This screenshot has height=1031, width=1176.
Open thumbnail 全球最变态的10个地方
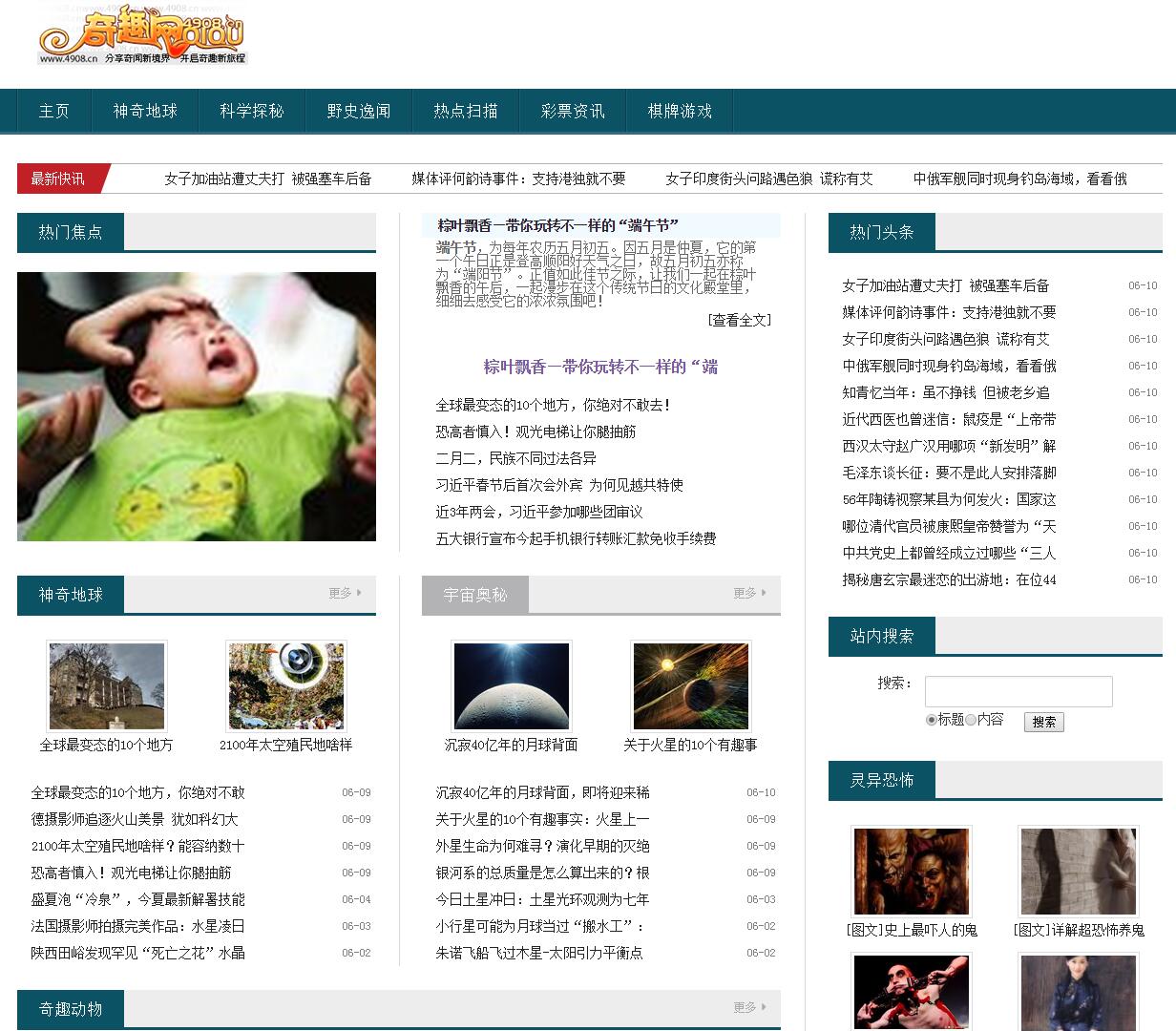click(x=107, y=685)
